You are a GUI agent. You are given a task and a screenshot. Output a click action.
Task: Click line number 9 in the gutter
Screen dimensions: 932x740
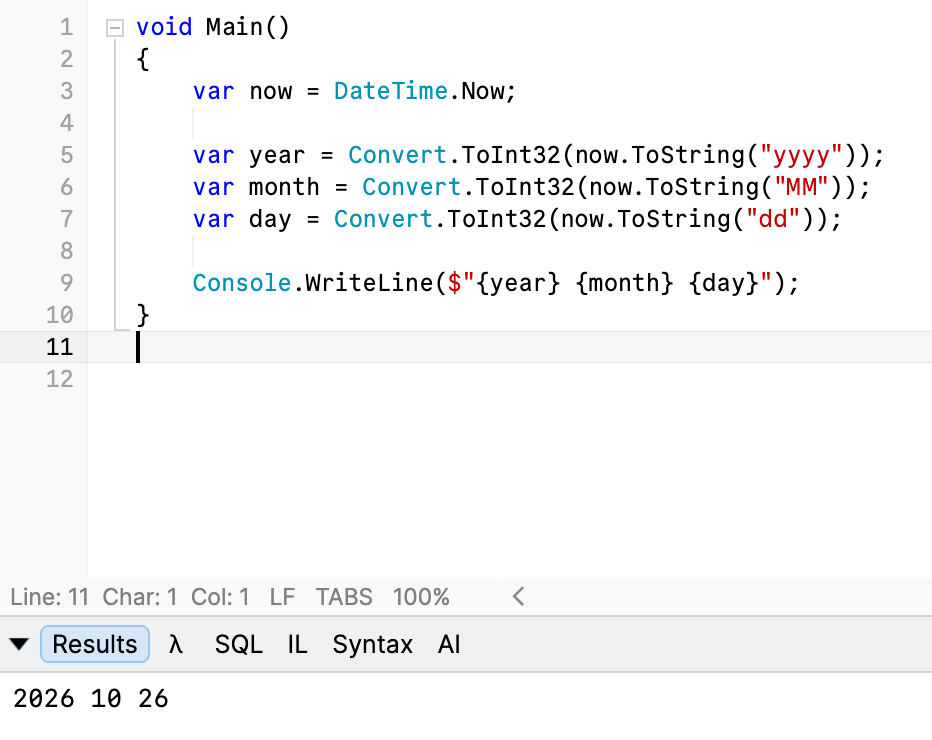pyautogui.click(x=67, y=283)
